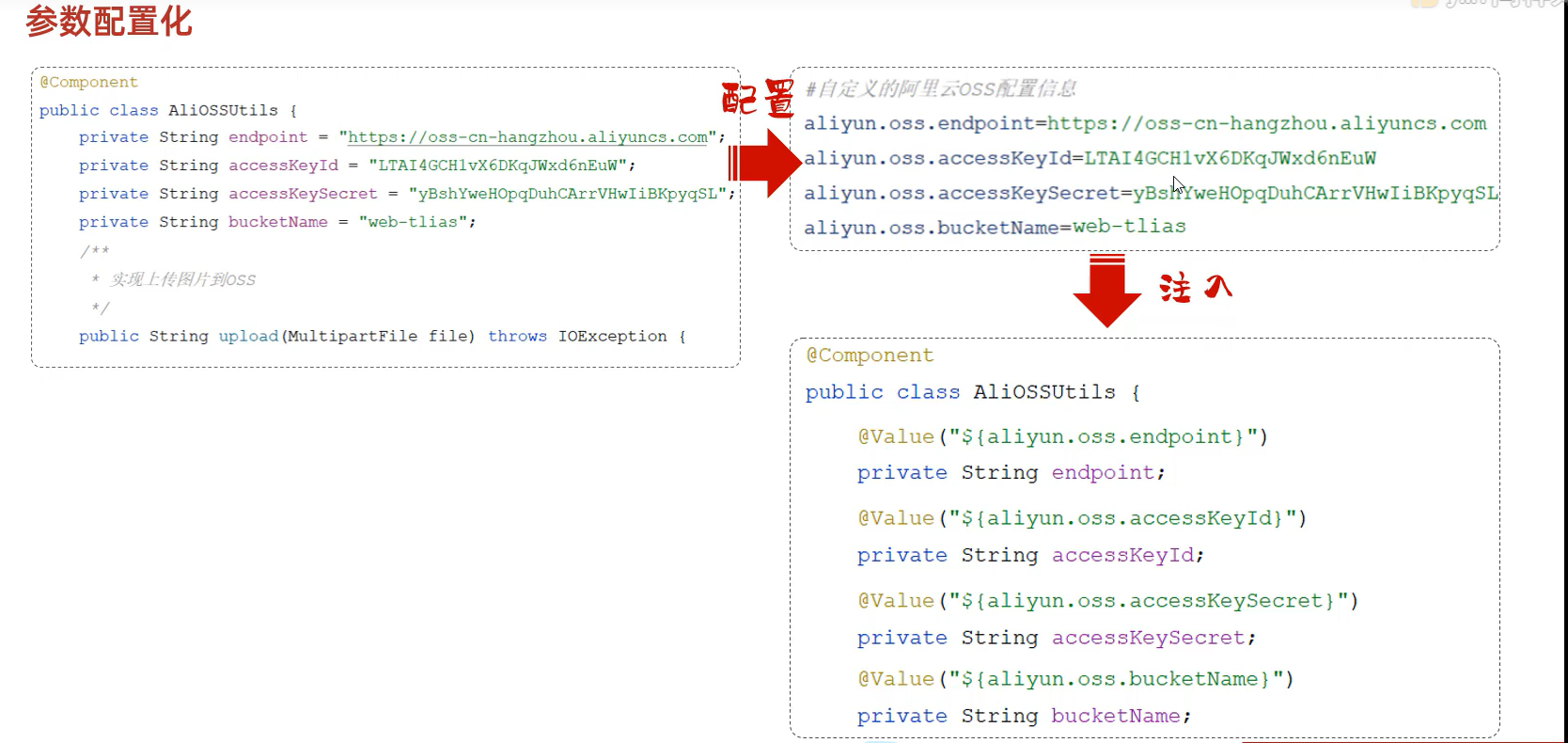Viewport: 1568px width, 743px height.
Task: Click @Value("${aliyun.oss.endpoint}") annotation
Action: pyautogui.click(x=1062, y=436)
